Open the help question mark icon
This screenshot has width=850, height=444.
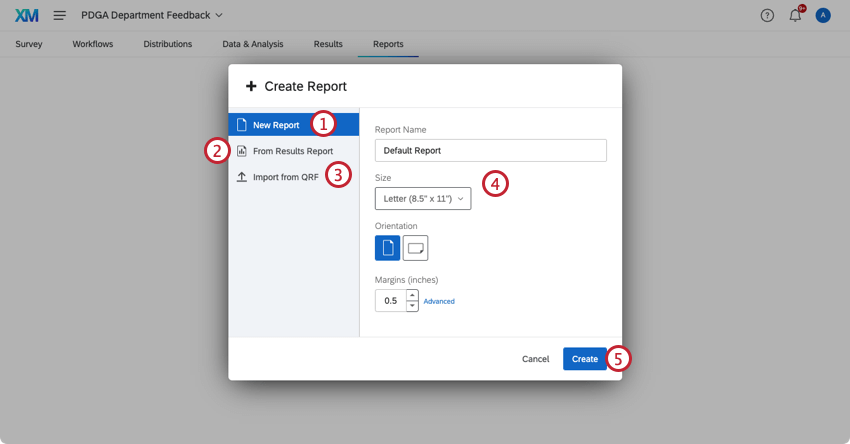[x=767, y=15]
